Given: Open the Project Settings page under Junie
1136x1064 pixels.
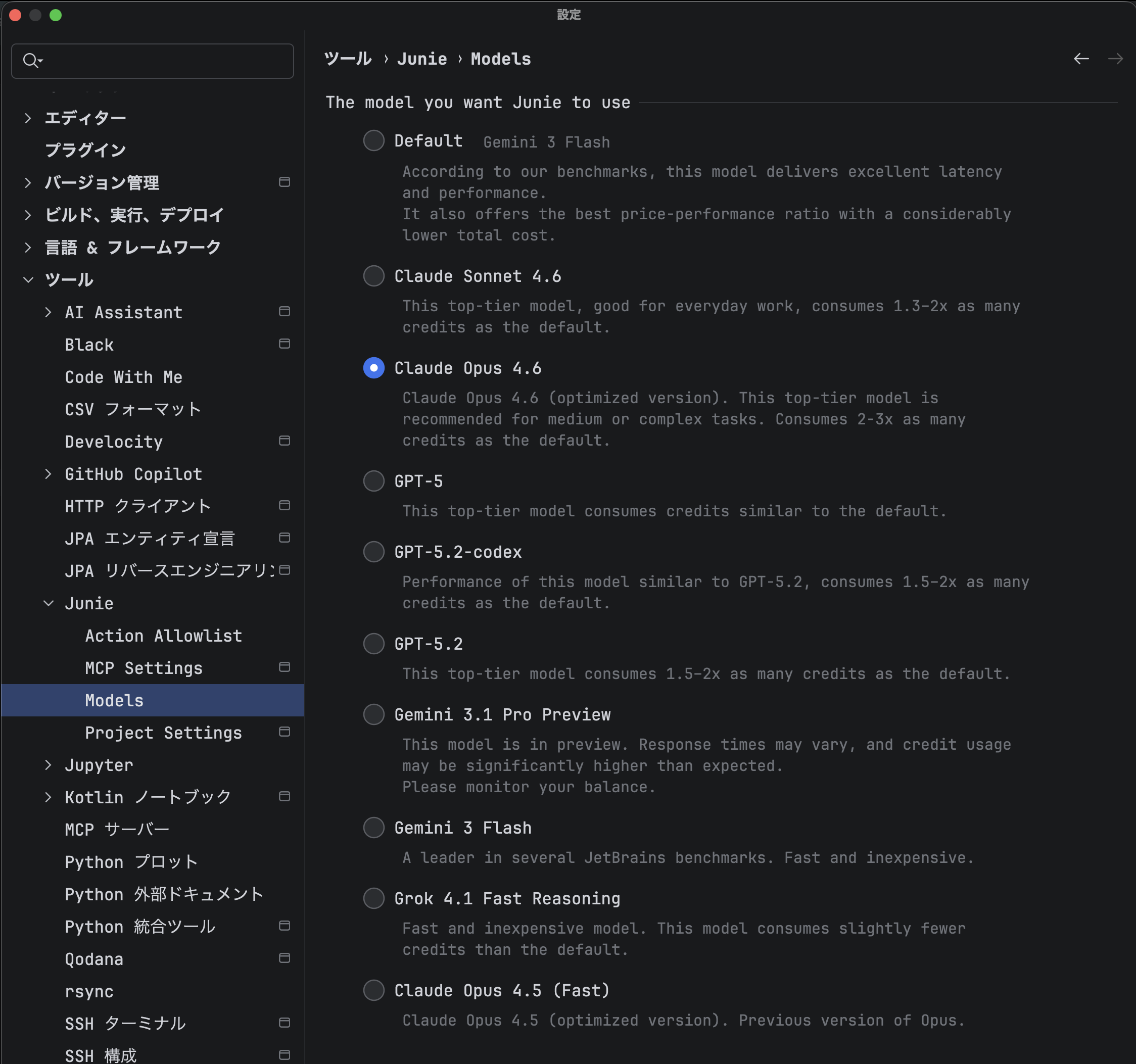Looking at the screenshot, I should (163, 733).
